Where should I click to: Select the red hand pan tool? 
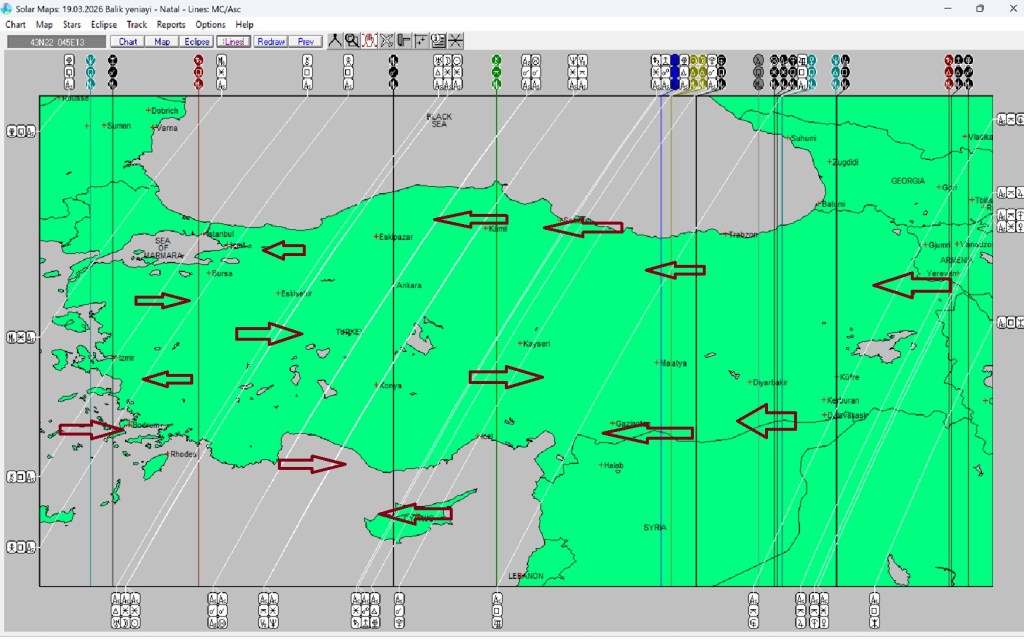point(369,41)
